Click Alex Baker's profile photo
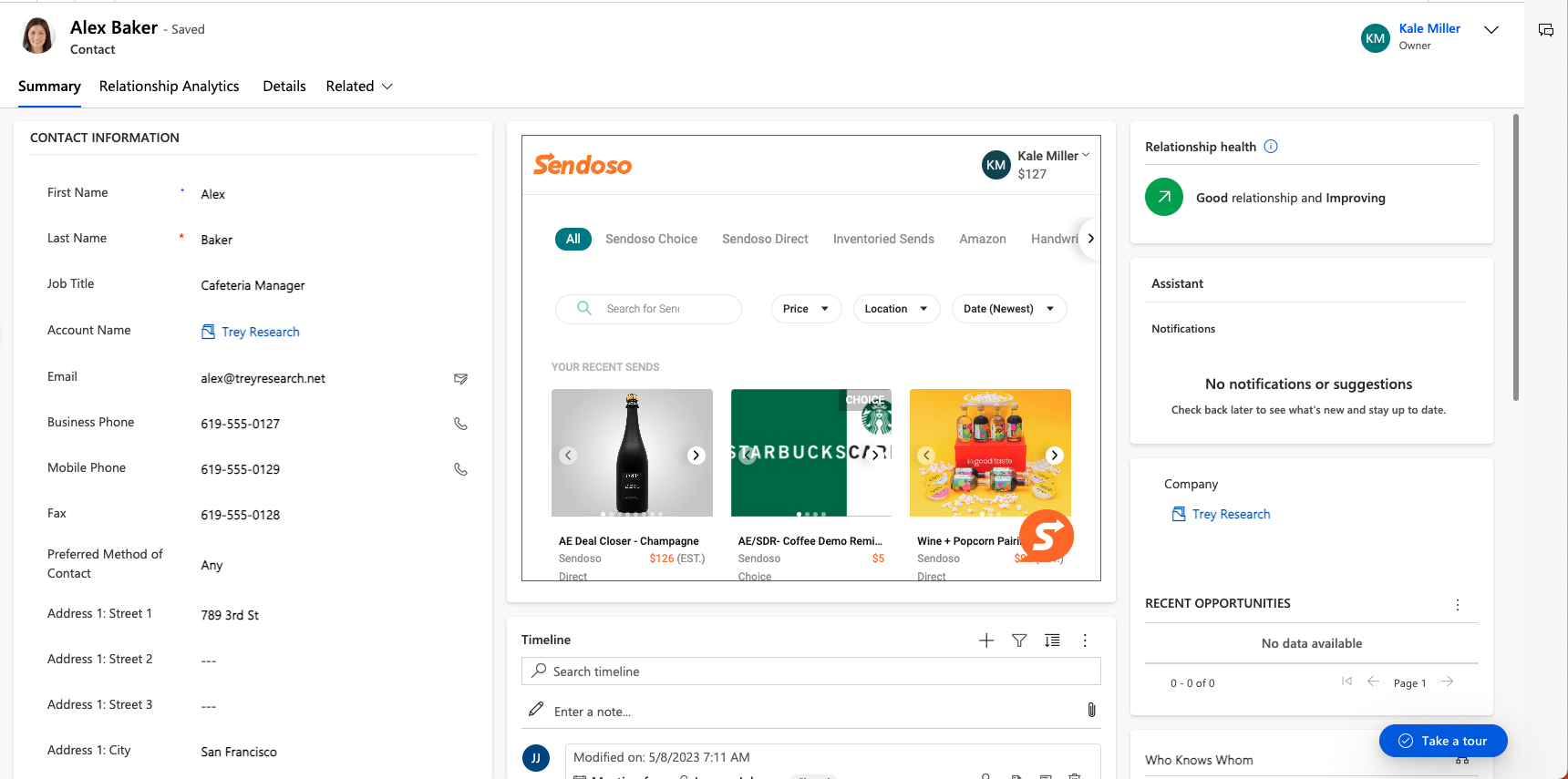Viewport: 1568px width, 779px height. coord(38,36)
